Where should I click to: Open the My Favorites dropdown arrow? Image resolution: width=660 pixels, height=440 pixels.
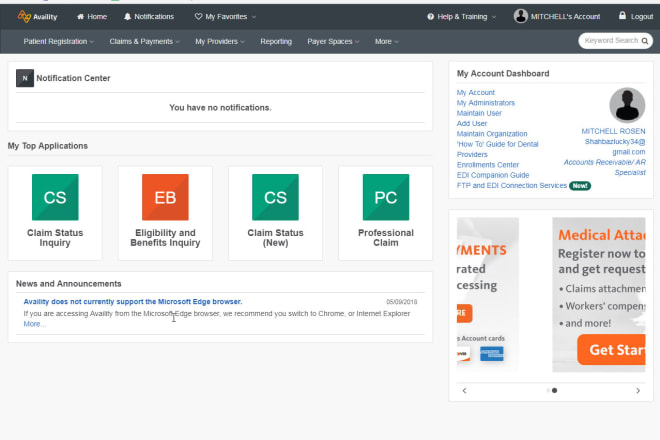(254, 17)
